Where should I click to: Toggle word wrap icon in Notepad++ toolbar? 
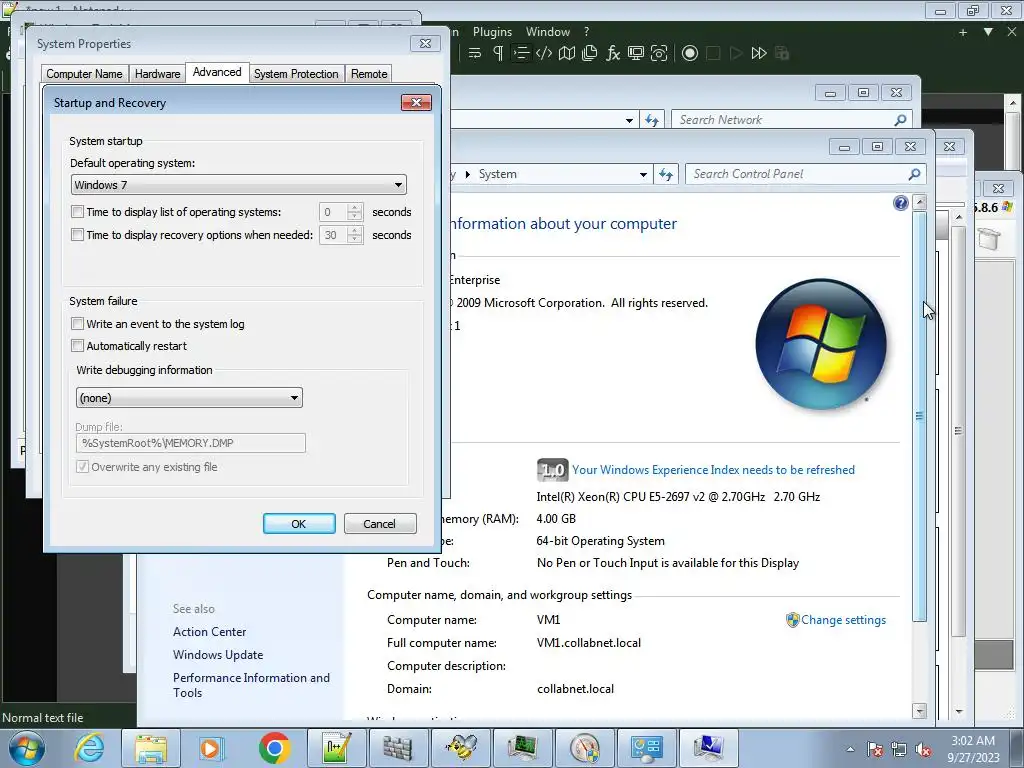click(475, 54)
